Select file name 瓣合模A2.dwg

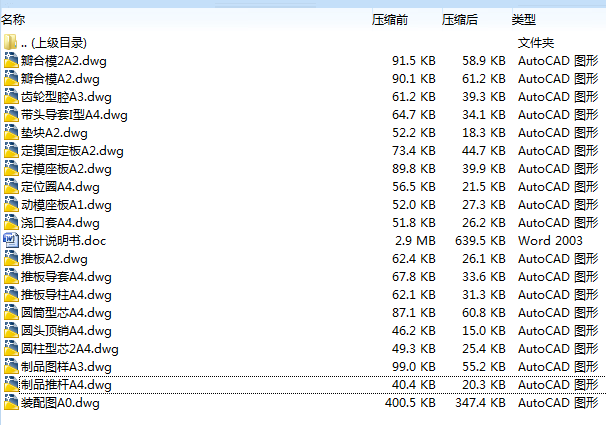pyautogui.click(x=60, y=79)
